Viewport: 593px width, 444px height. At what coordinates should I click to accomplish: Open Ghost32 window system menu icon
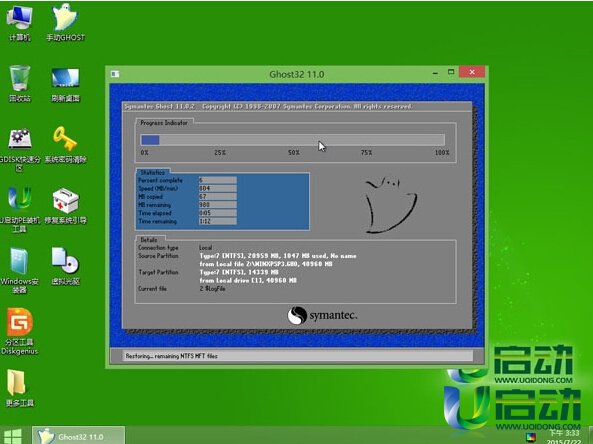tap(115, 74)
